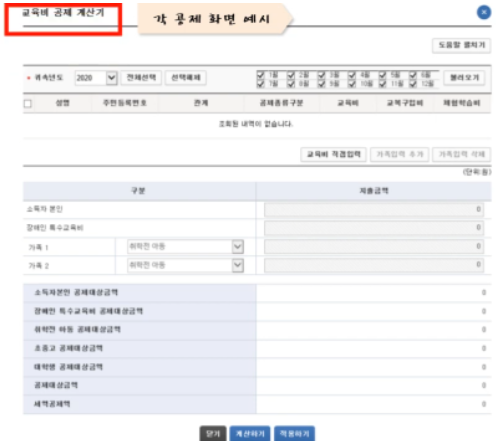Toggle the 8월 checkbox
The height and width of the screenshot is (441, 496).
click(x=291, y=84)
